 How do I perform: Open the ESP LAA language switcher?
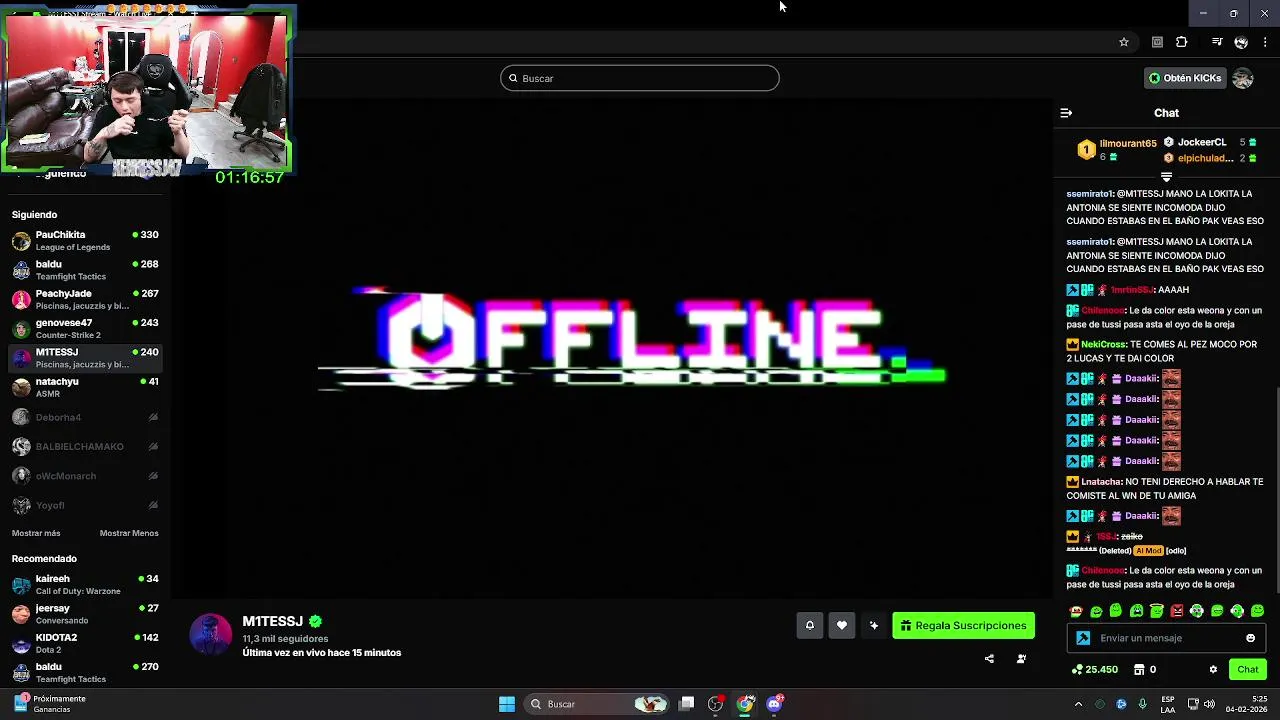(x=1168, y=704)
